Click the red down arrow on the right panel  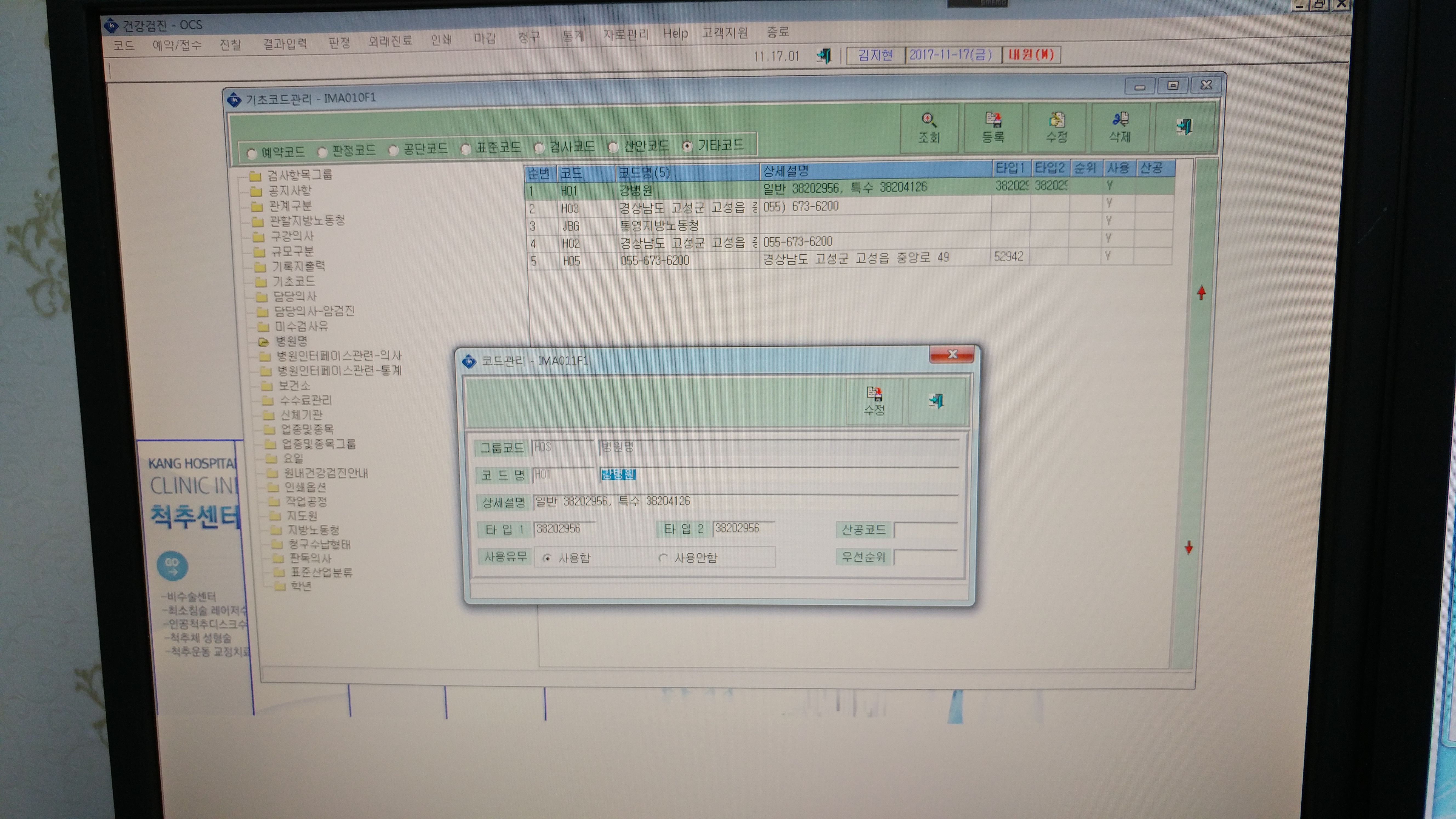(1189, 547)
